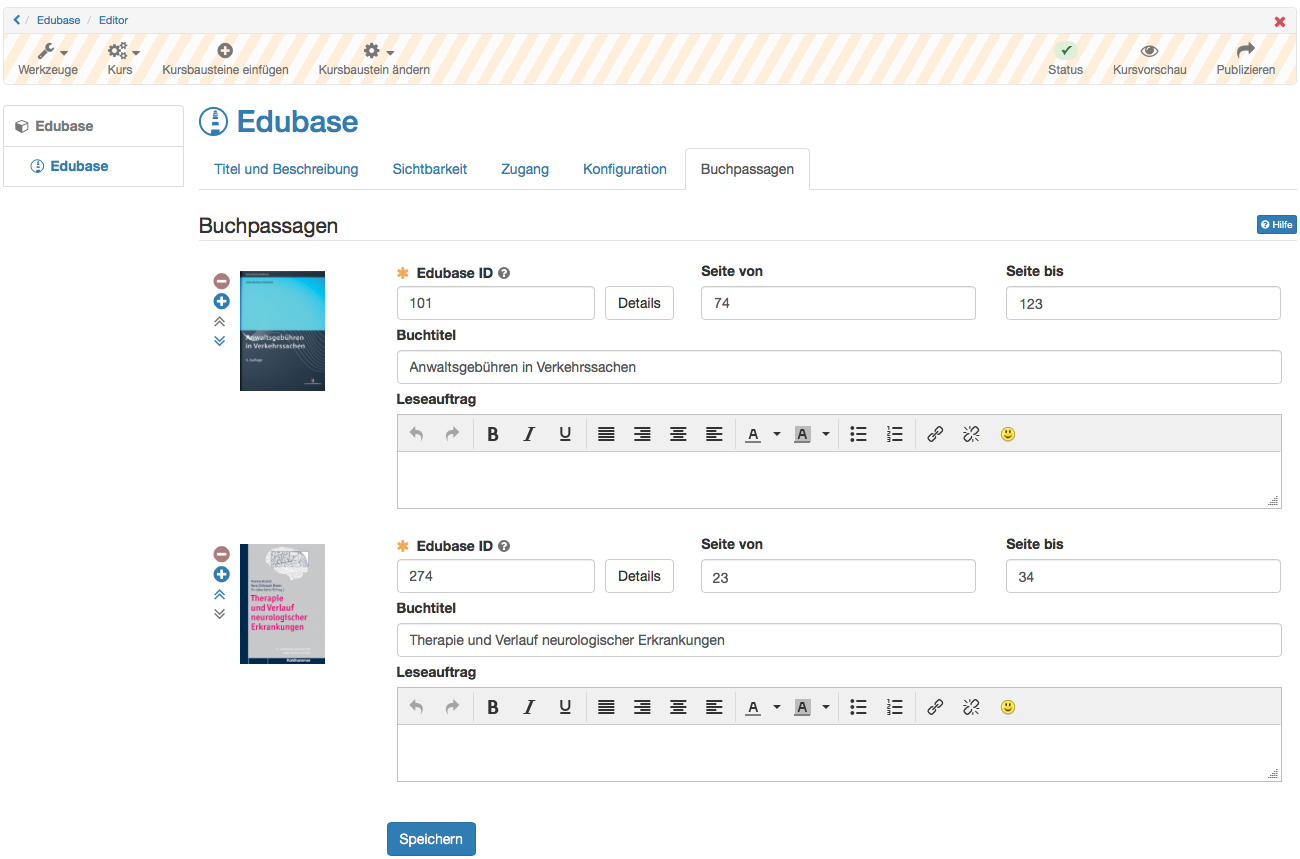Expand the Kursbaustein ändern menu
The height and width of the screenshot is (859, 1300).
click(x=373, y=58)
